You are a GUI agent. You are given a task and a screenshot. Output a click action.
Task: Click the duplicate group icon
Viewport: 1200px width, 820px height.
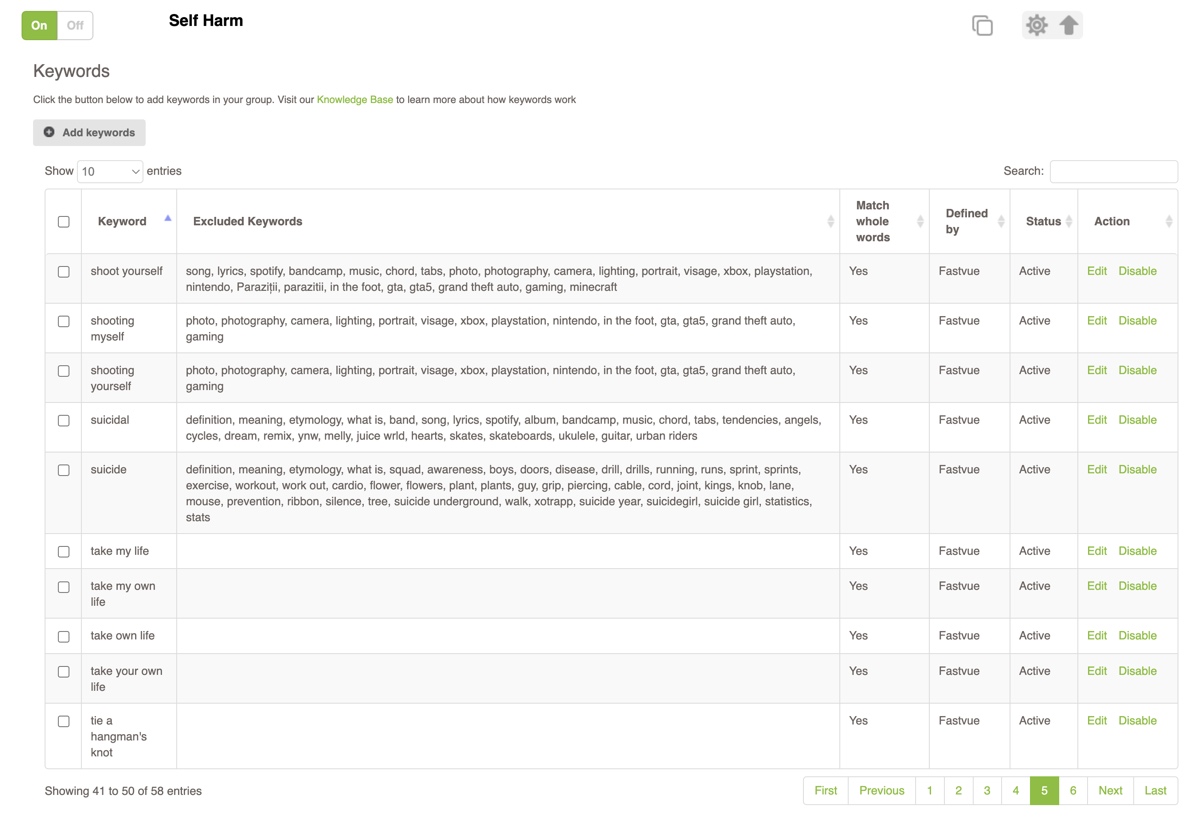coord(982,25)
